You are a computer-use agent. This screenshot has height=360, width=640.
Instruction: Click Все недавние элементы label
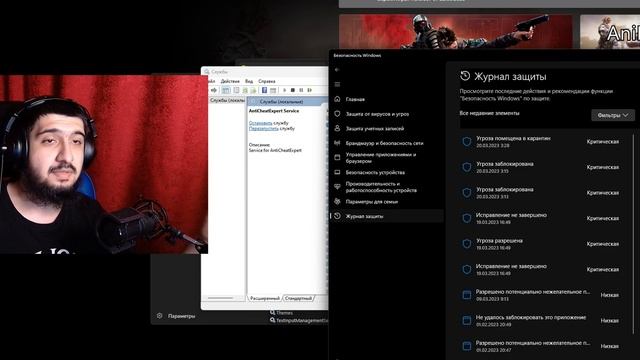pyautogui.click(x=489, y=113)
